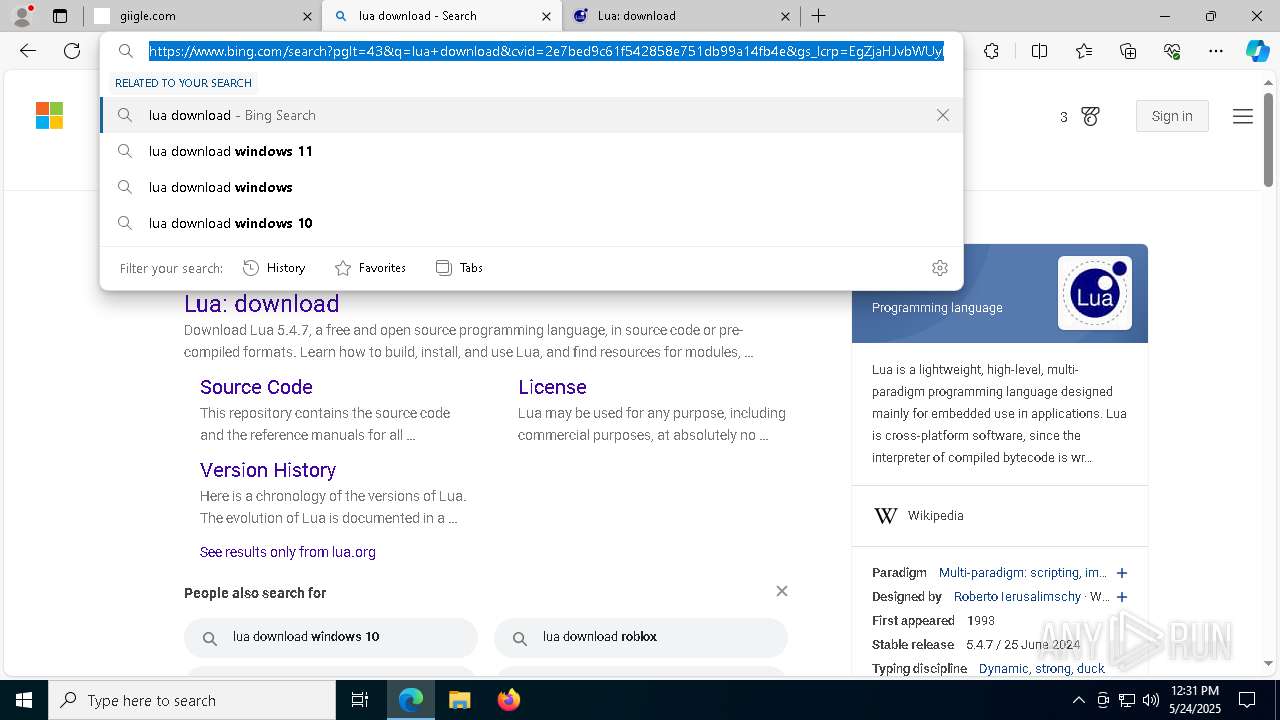This screenshot has width=1280, height=720.
Task: Search 'lua download roblox' related pill
Action: click(641, 637)
